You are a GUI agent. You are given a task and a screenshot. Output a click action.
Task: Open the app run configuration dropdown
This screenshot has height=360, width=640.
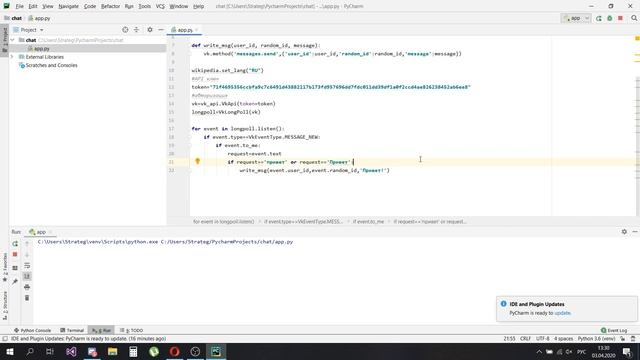coord(576,18)
